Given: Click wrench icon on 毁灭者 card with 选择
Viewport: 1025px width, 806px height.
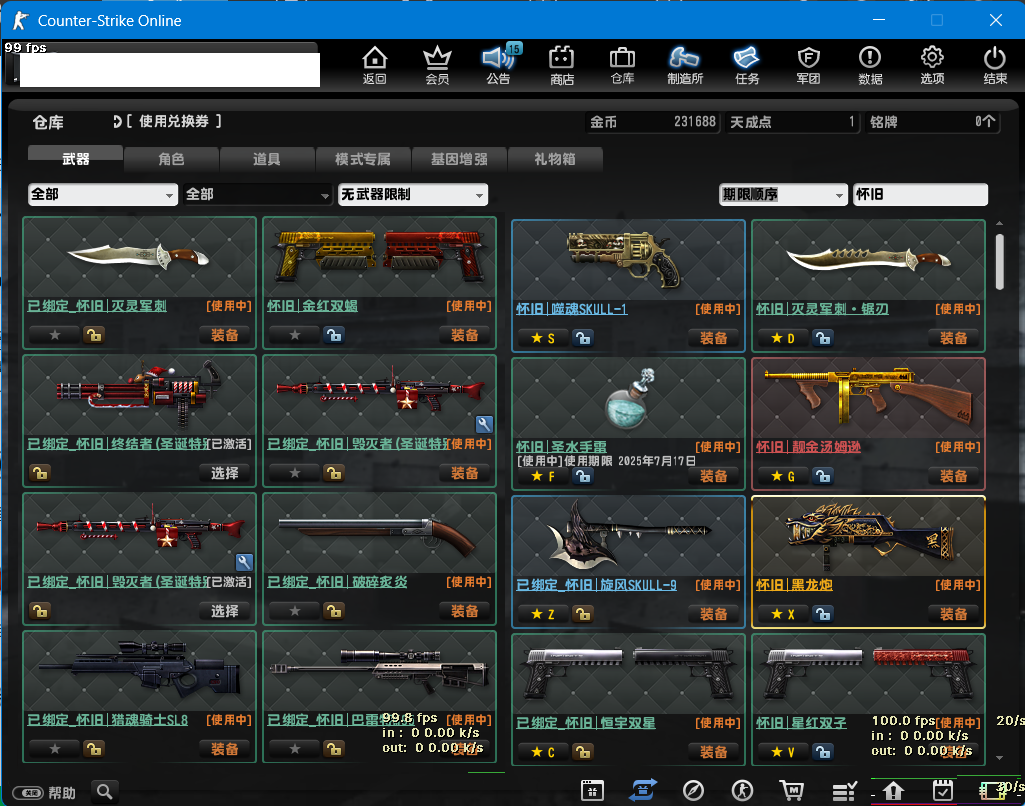Looking at the screenshot, I should coord(244,562).
